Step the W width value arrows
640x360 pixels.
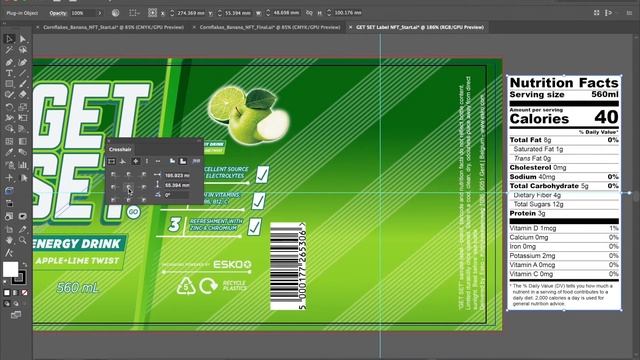[268, 13]
